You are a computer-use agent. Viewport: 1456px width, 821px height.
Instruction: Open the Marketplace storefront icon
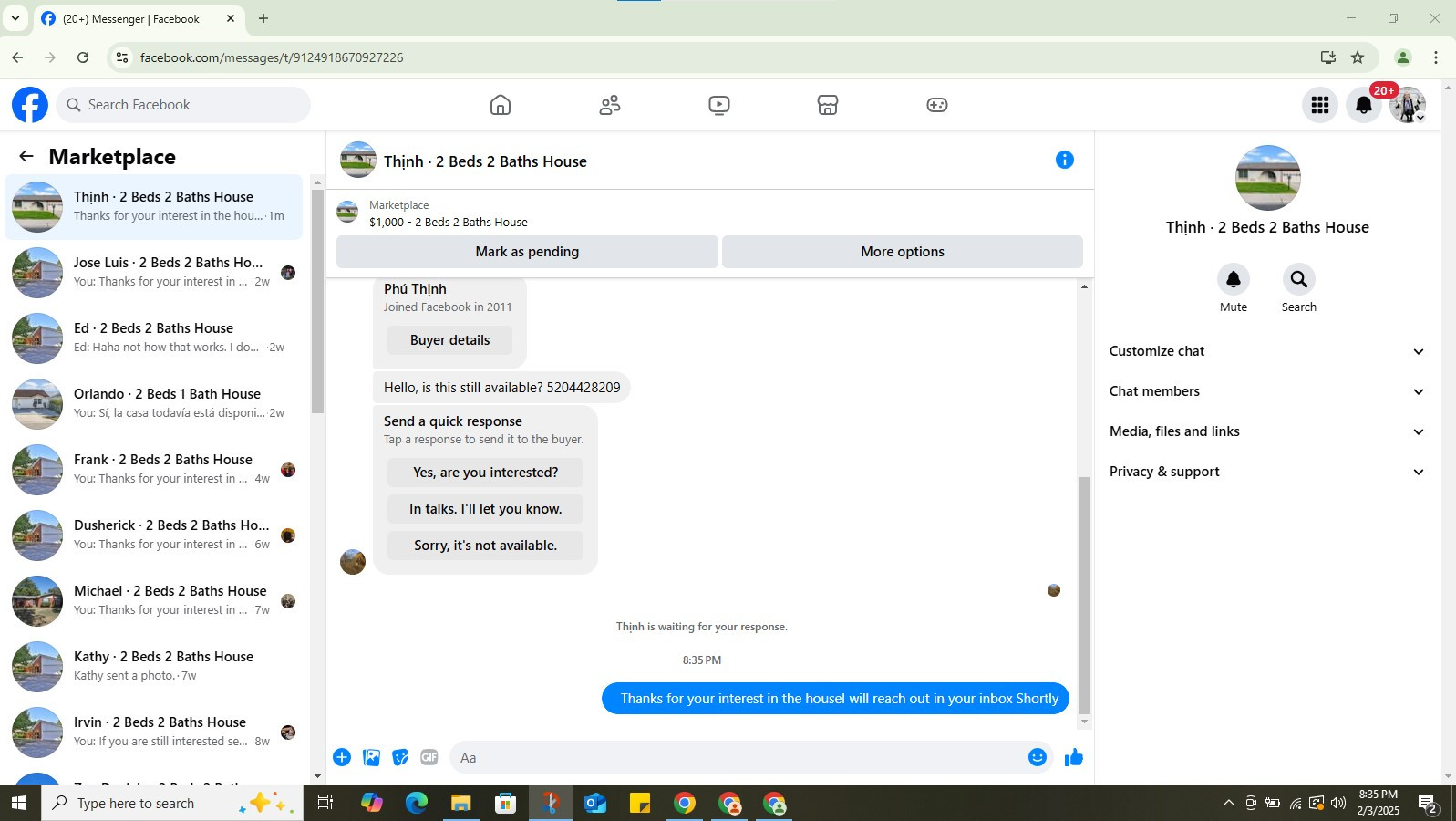828,105
